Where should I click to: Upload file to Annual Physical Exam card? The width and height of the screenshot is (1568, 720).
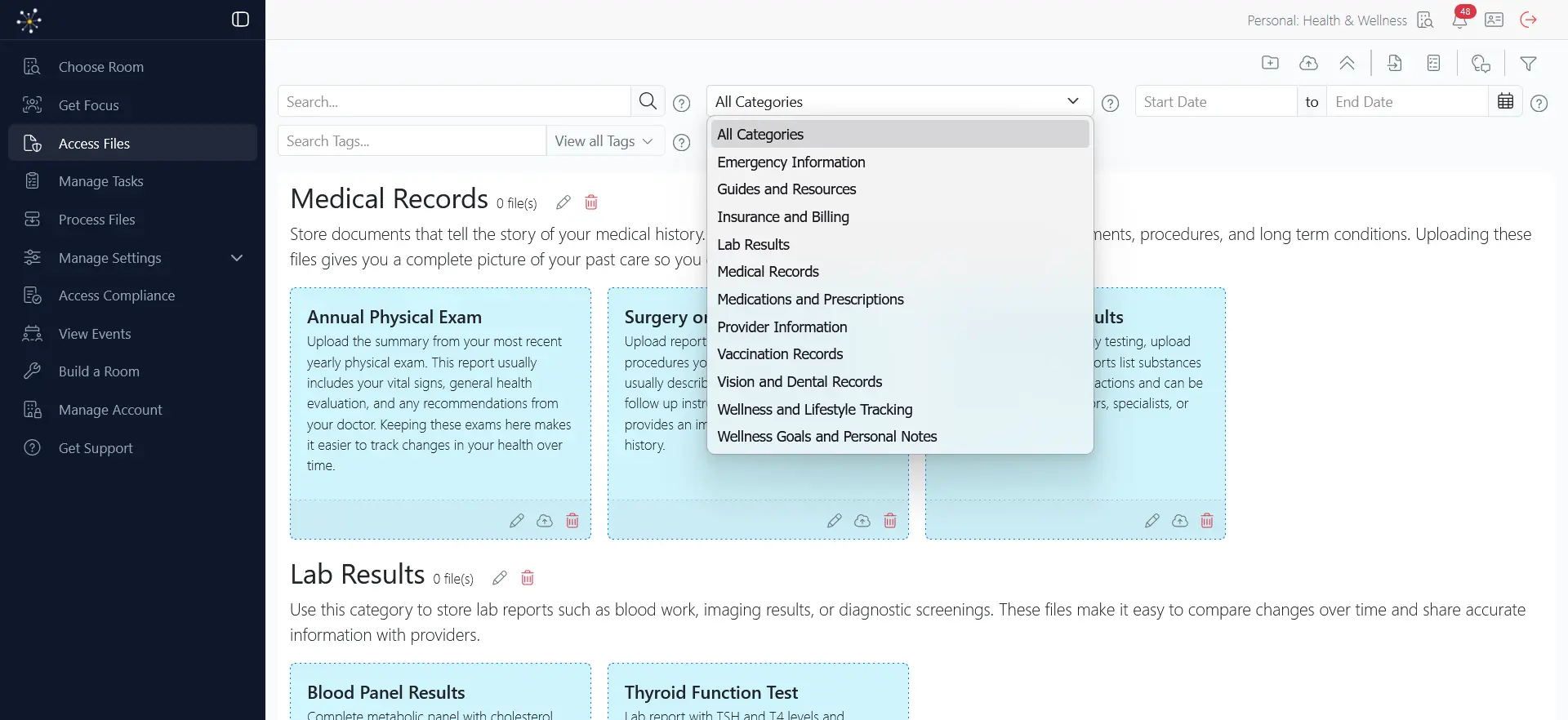545,521
